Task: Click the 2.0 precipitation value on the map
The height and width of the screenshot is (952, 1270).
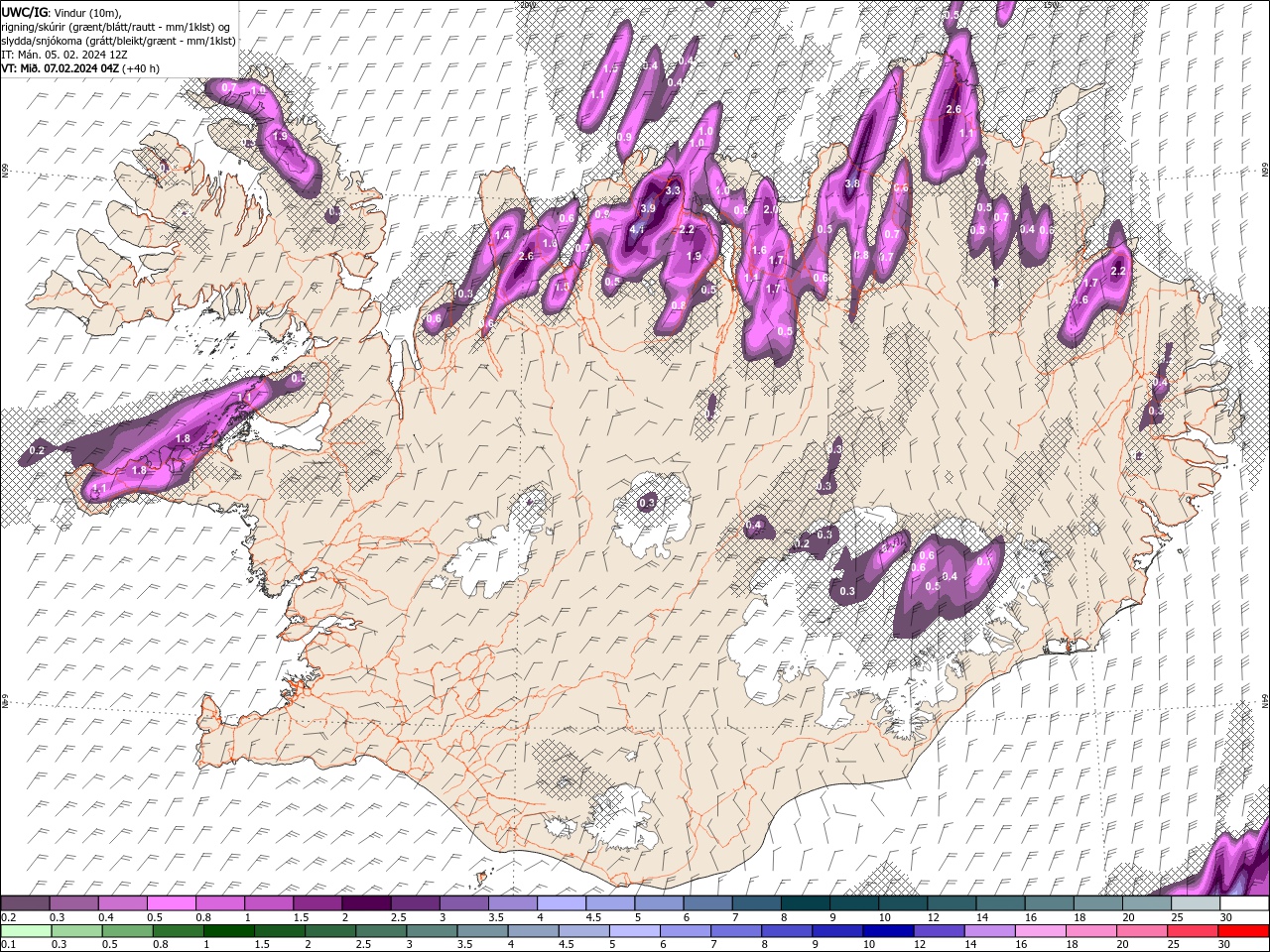Action: pyautogui.click(x=771, y=210)
